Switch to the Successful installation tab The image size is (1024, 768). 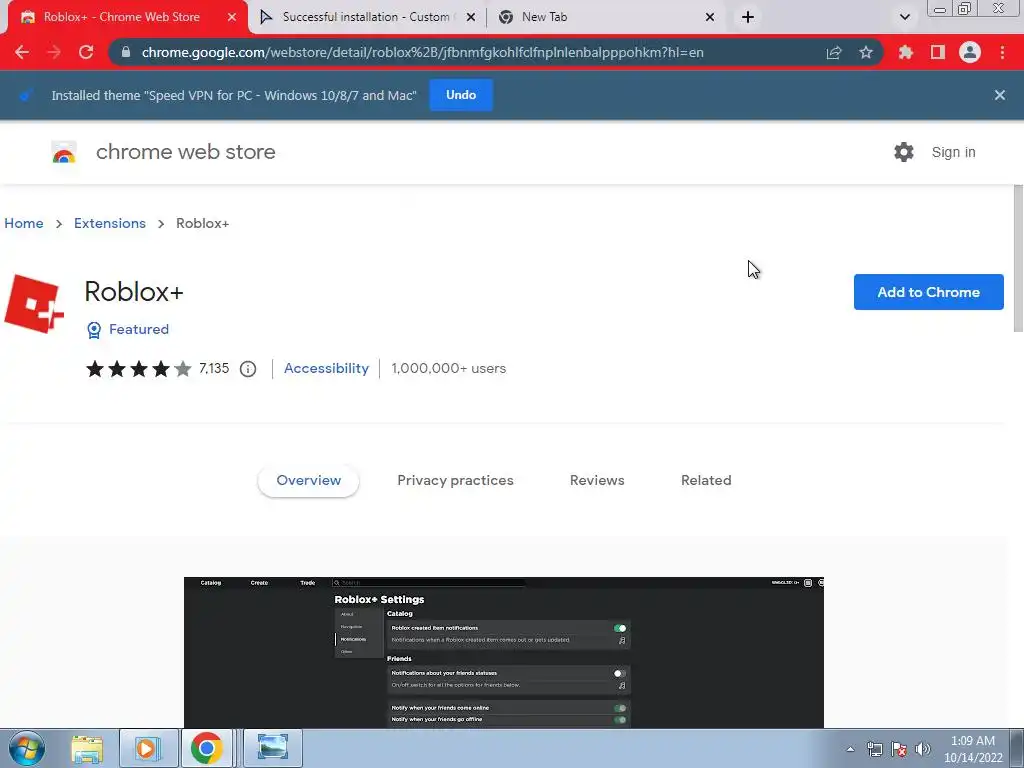(368, 18)
